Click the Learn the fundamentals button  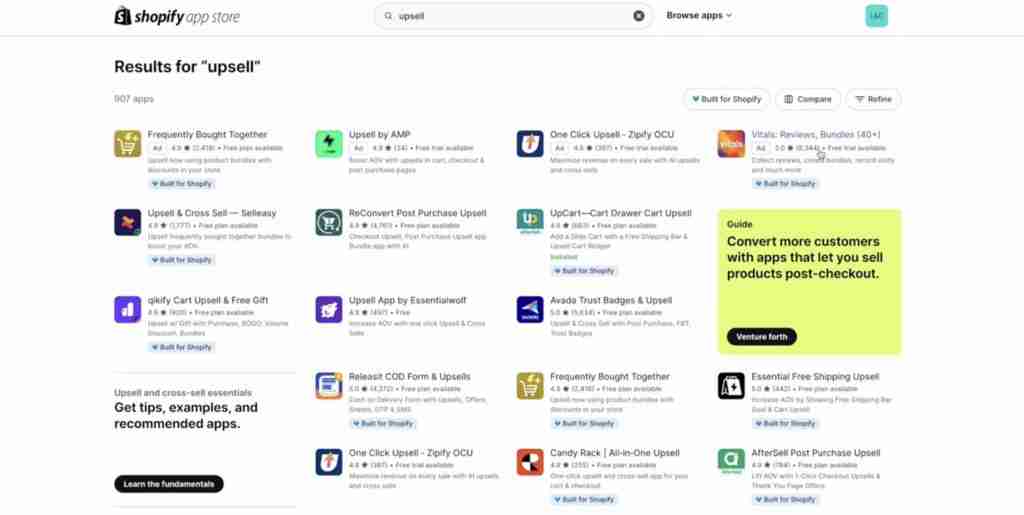point(168,484)
